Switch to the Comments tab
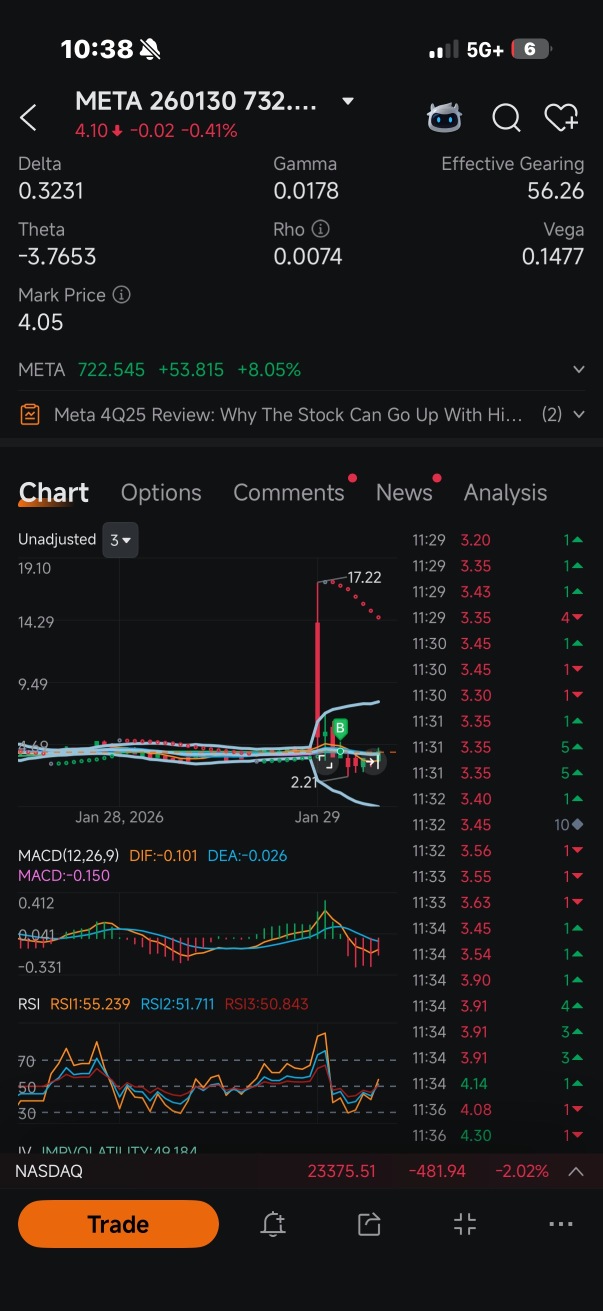 [x=289, y=492]
